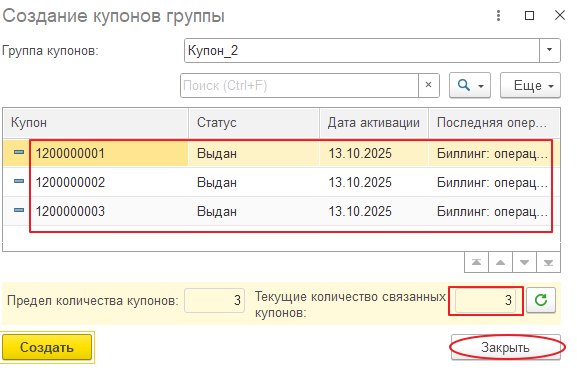Image resolution: width=577 pixels, height=372 pixels.
Task: Jump to the first list row arrow
Action: pyautogui.click(x=476, y=262)
